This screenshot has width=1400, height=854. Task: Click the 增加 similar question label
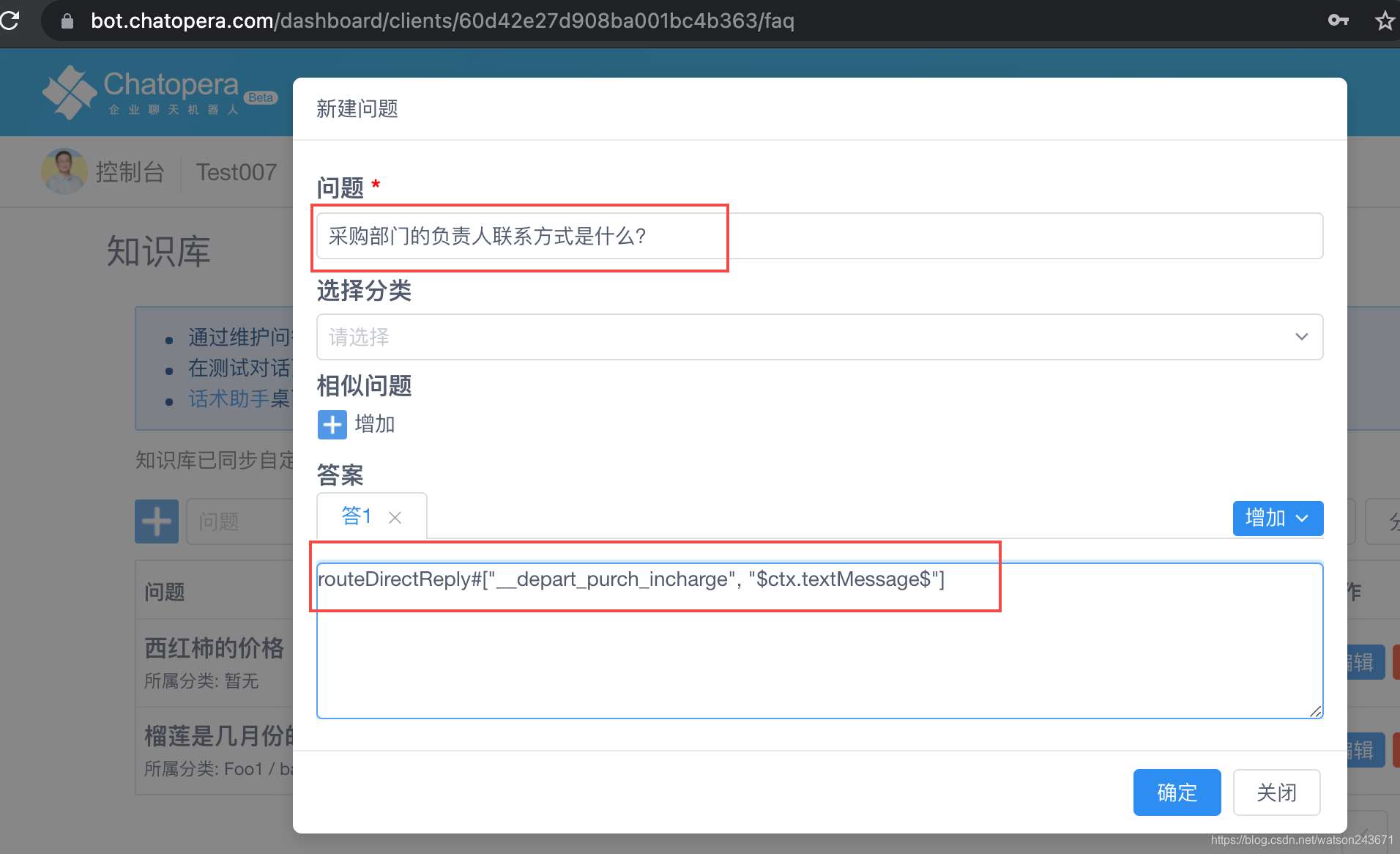375,424
